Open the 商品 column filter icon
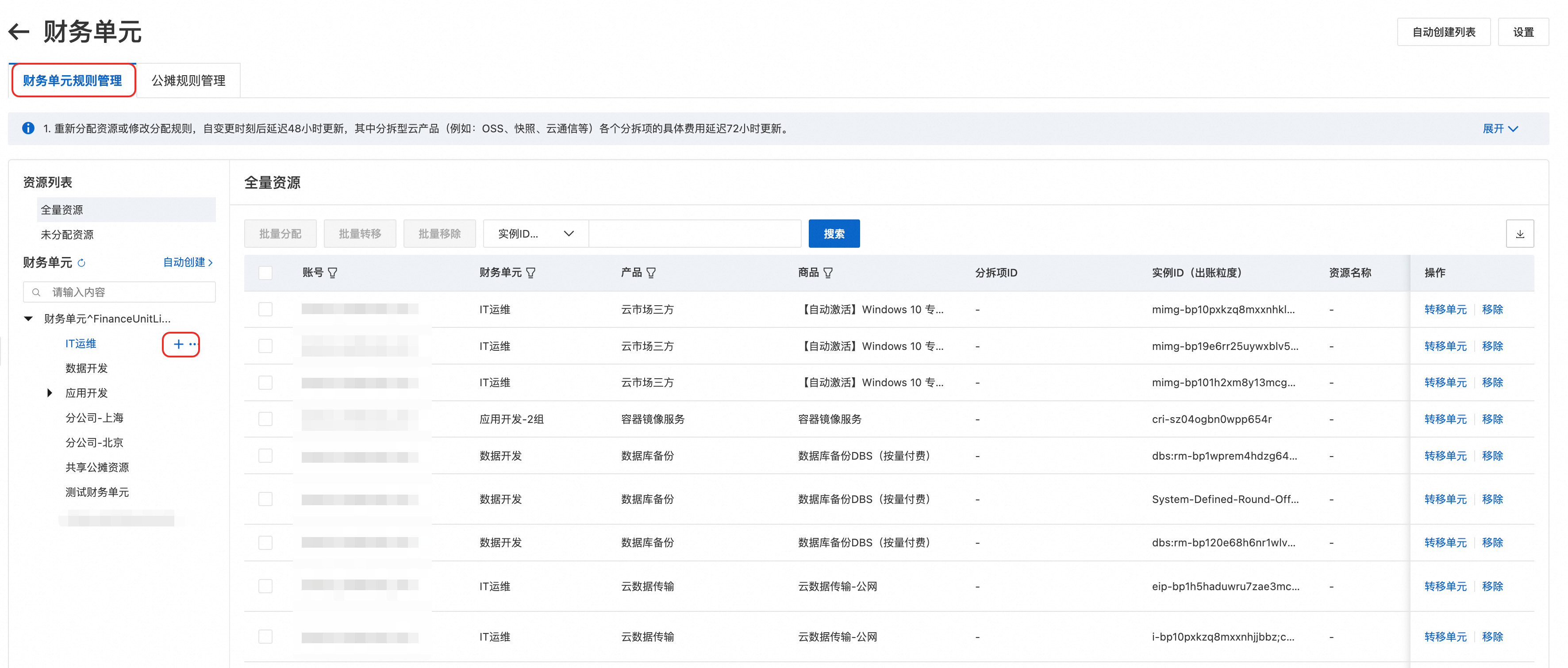Screen dimensions: 1568x668 (828, 273)
